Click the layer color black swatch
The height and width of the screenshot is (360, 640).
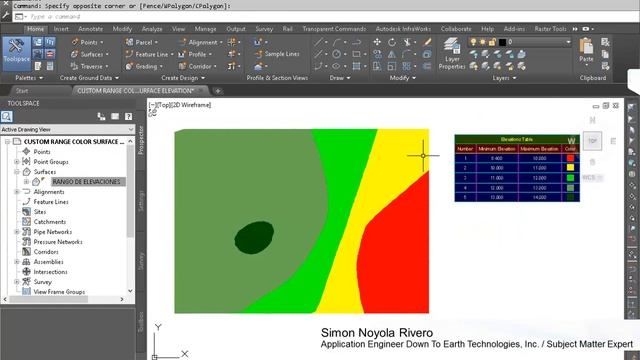point(502,42)
